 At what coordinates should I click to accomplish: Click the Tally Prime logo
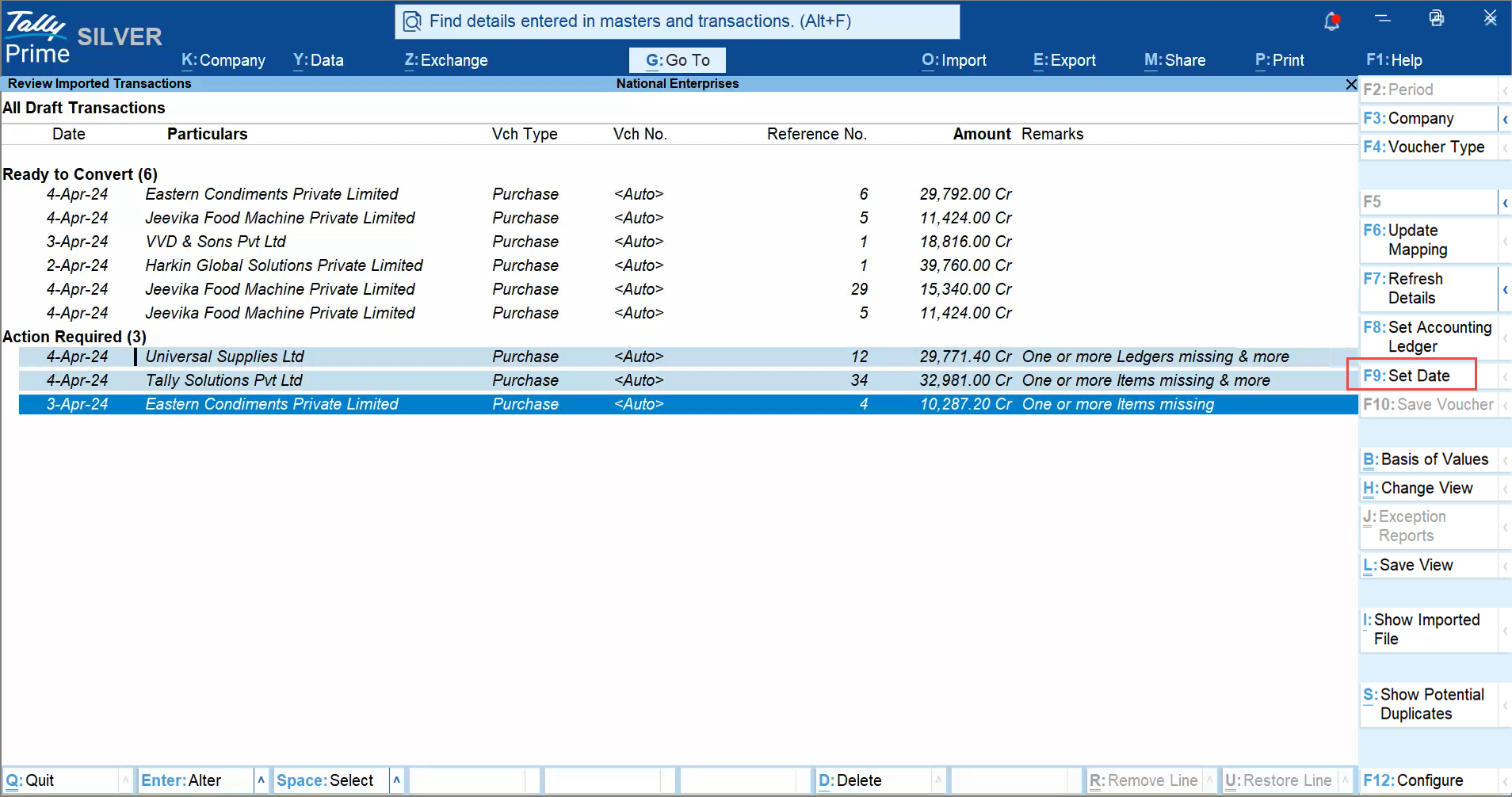click(36, 36)
